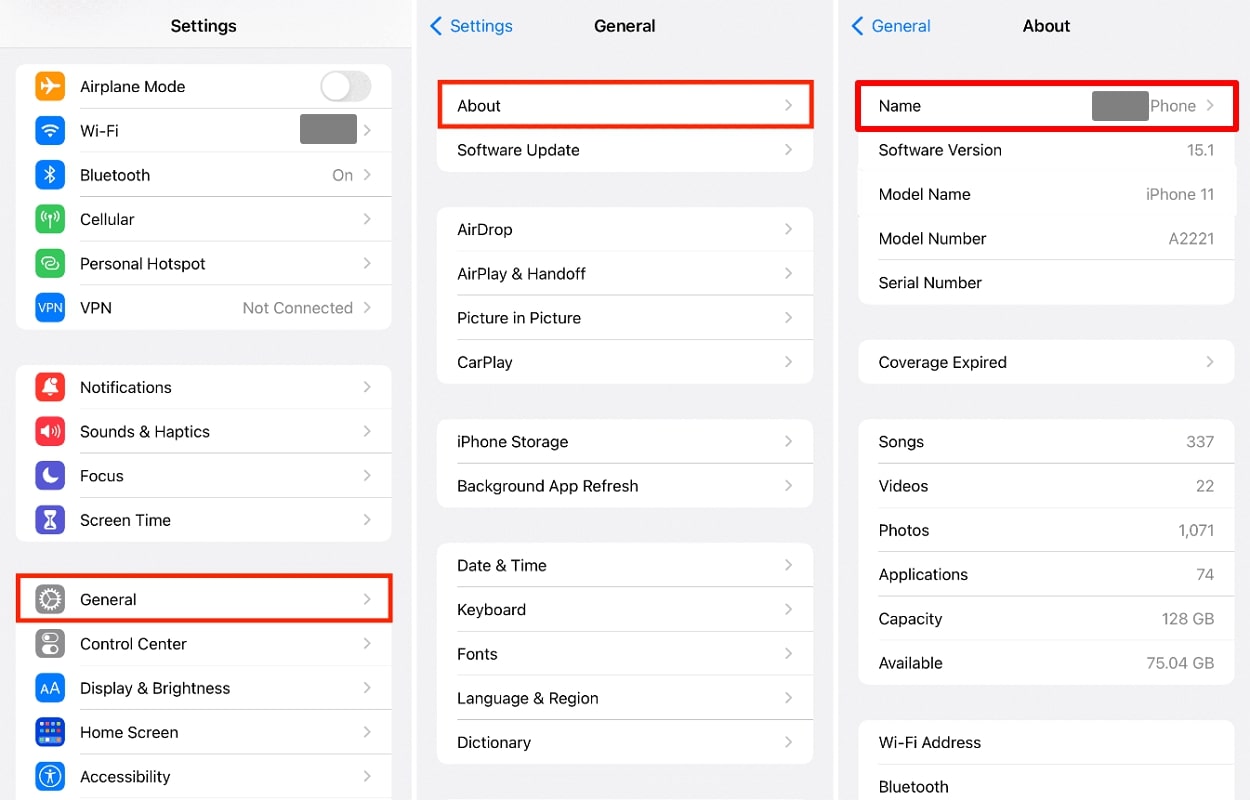
Task: Open iPhone Storage chevron
Action: pyautogui.click(x=788, y=442)
